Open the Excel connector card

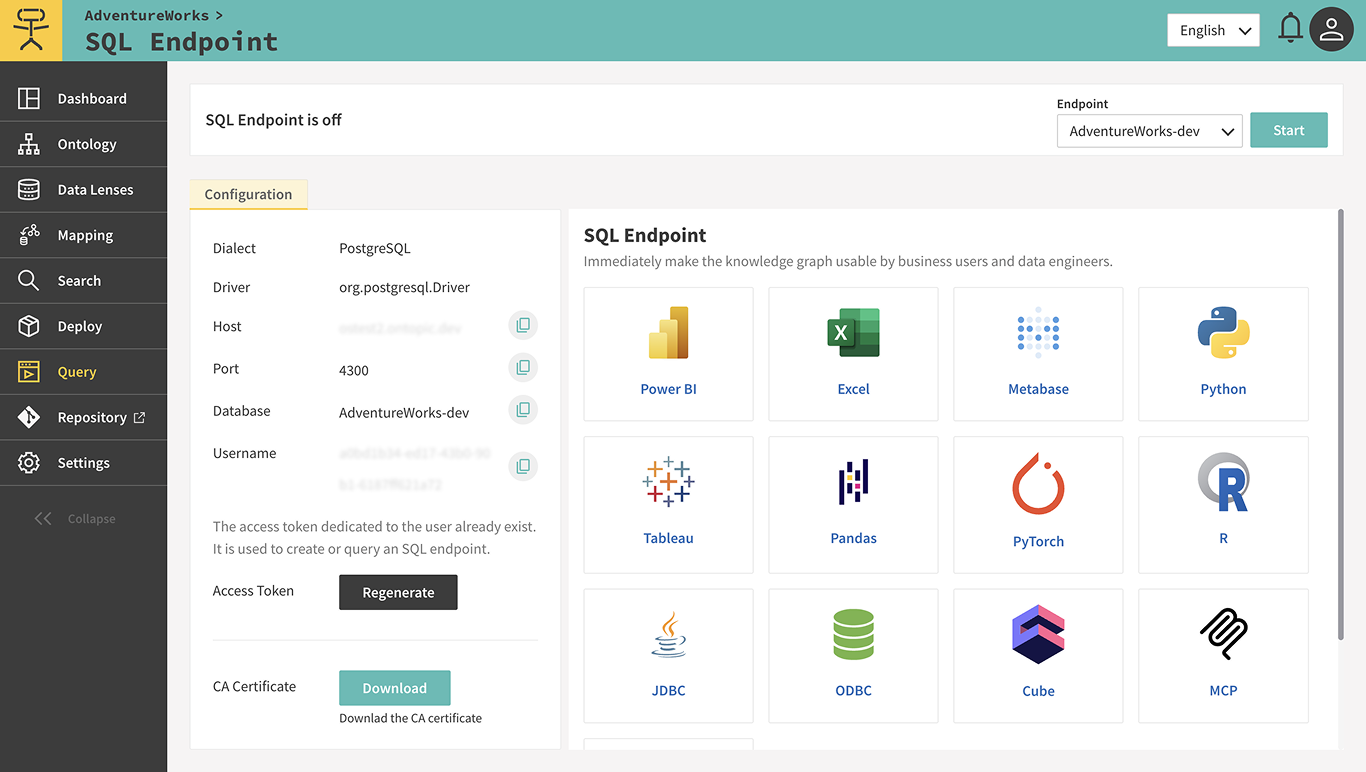coord(853,354)
